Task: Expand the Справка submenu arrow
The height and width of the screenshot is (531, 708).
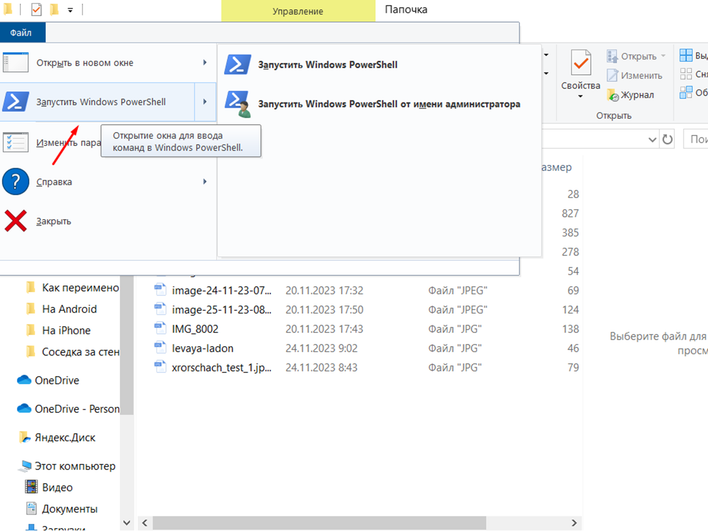Action: click(x=205, y=182)
